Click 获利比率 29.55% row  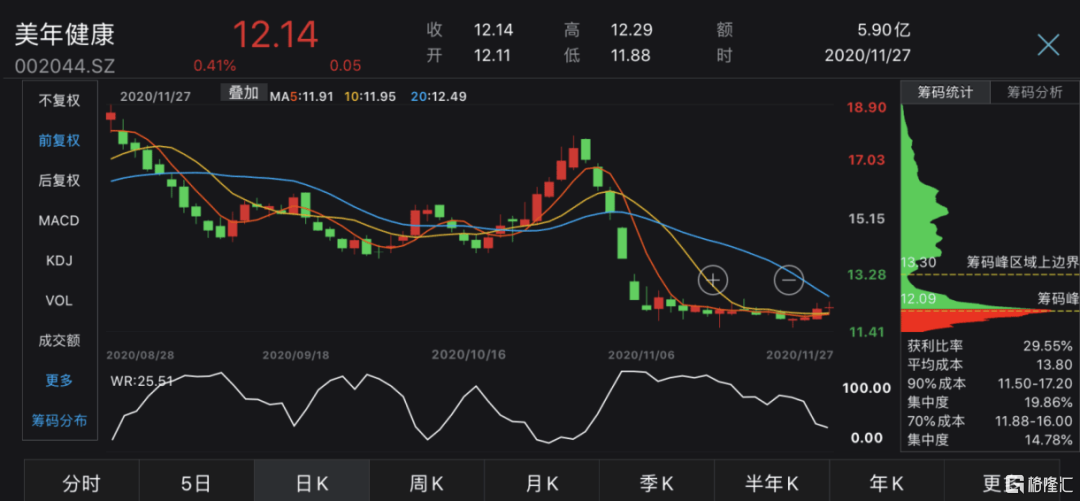click(990, 346)
